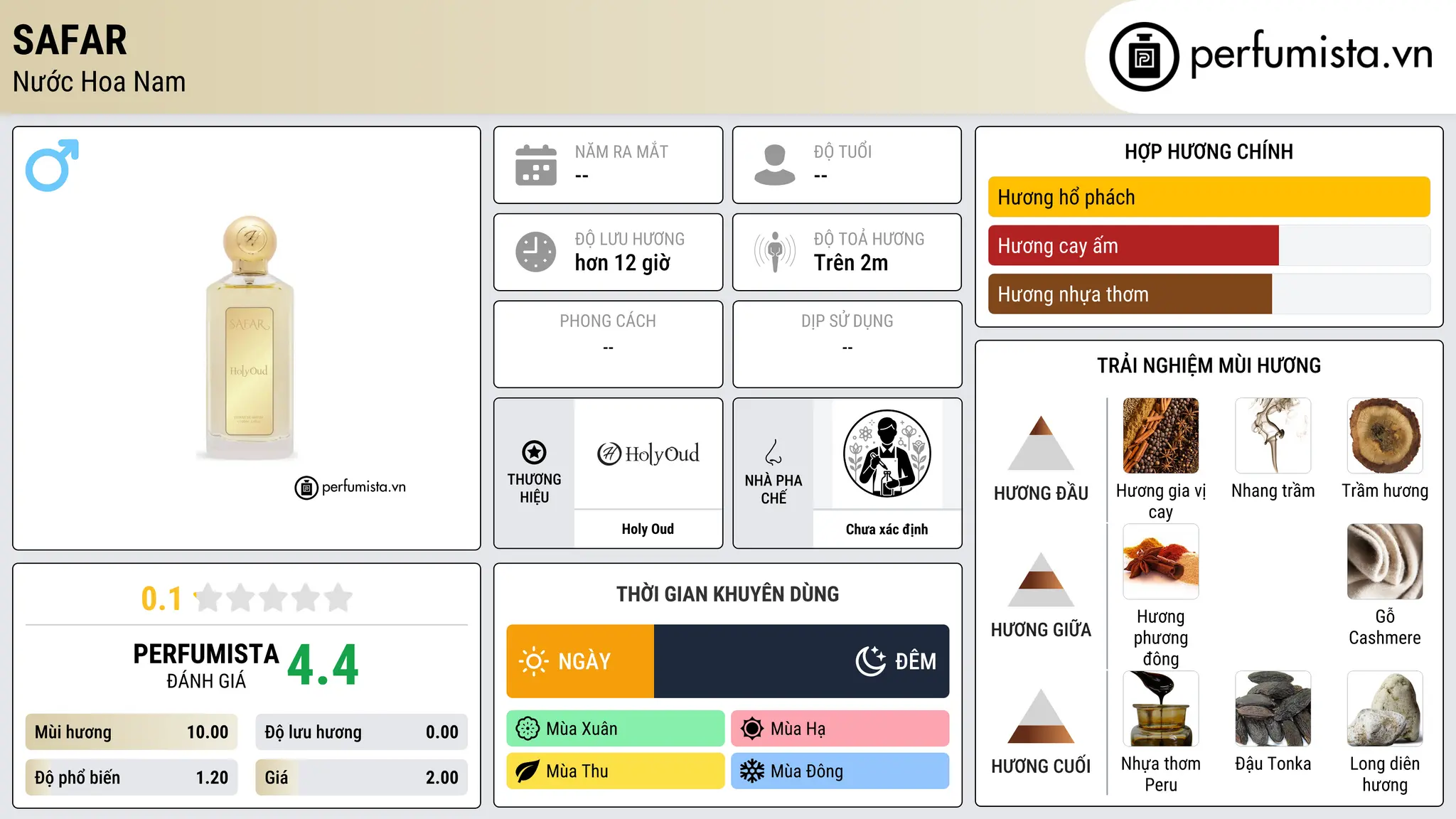Image resolution: width=1456 pixels, height=819 pixels.
Task: Click the Độ tuổi label
Action: (842, 151)
